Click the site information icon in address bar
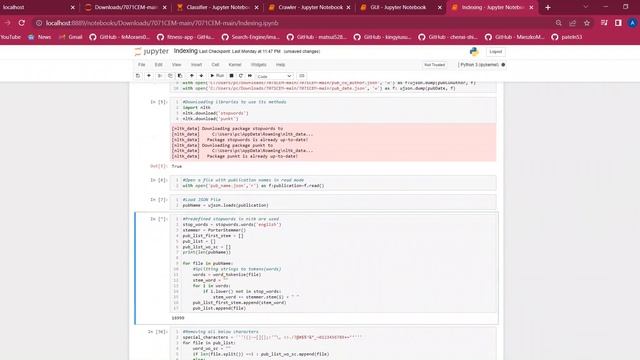The image size is (640, 360). click(x=39, y=23)
